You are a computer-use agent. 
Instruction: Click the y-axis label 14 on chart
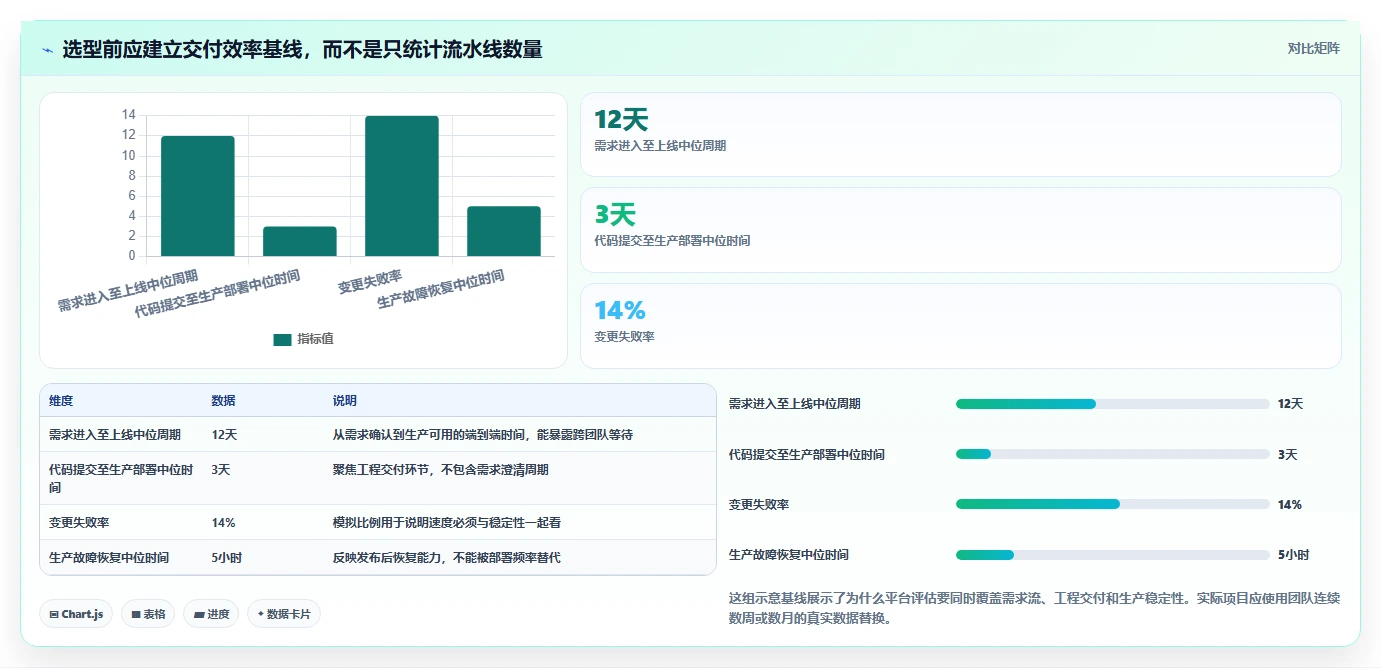[129, 115]
